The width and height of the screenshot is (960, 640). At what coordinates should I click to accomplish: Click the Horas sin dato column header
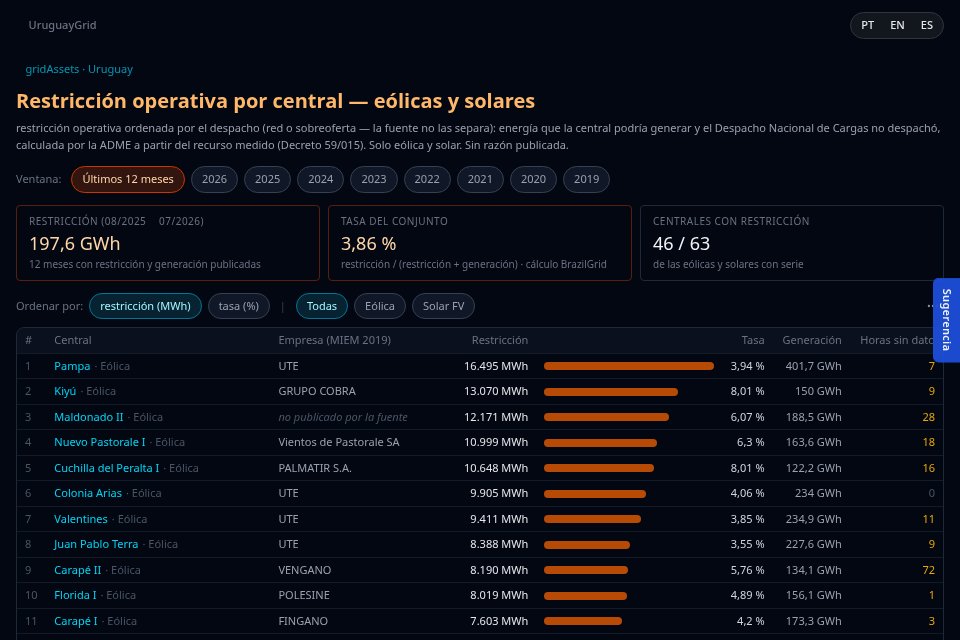[896, 340]
